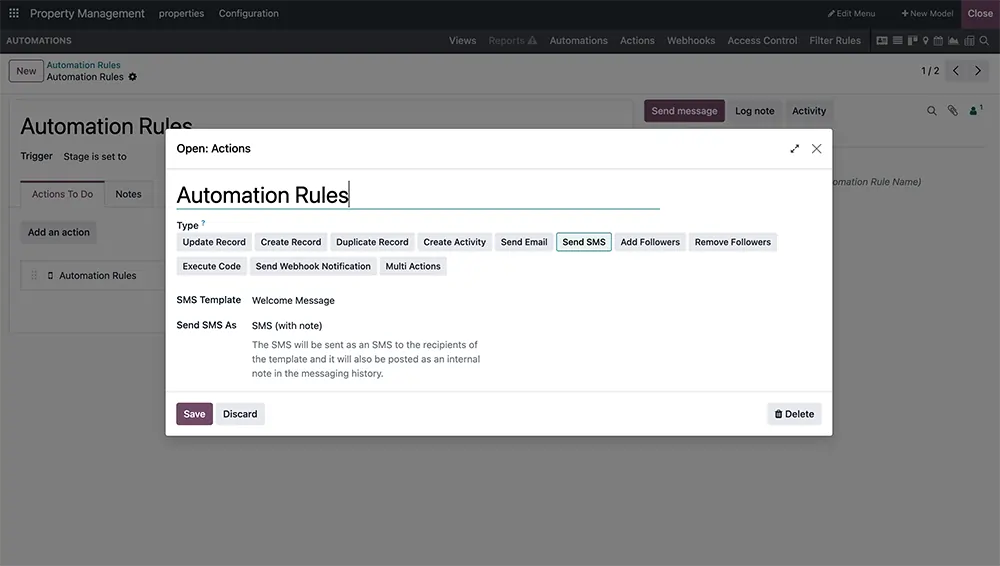Image resolution: width=1000 pixels, height=566 pixels.
Task: Open Access Control in Studio bar
Action: (x=762, y=40)
